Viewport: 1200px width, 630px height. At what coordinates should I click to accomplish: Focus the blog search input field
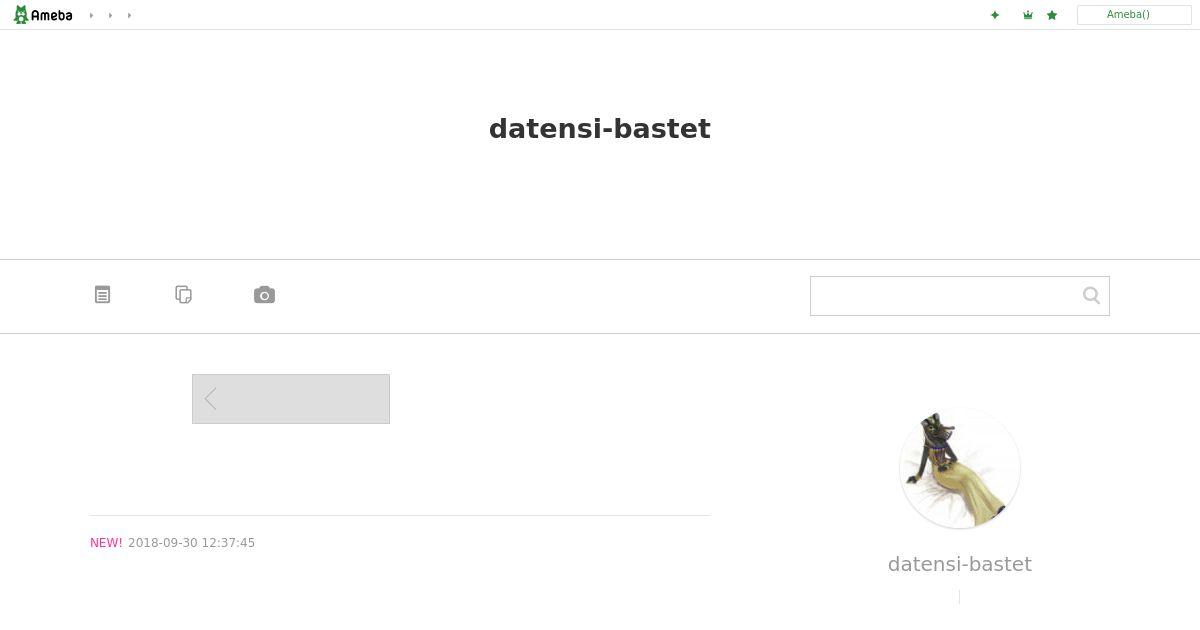pyautogui.click(x=945, y=296)
